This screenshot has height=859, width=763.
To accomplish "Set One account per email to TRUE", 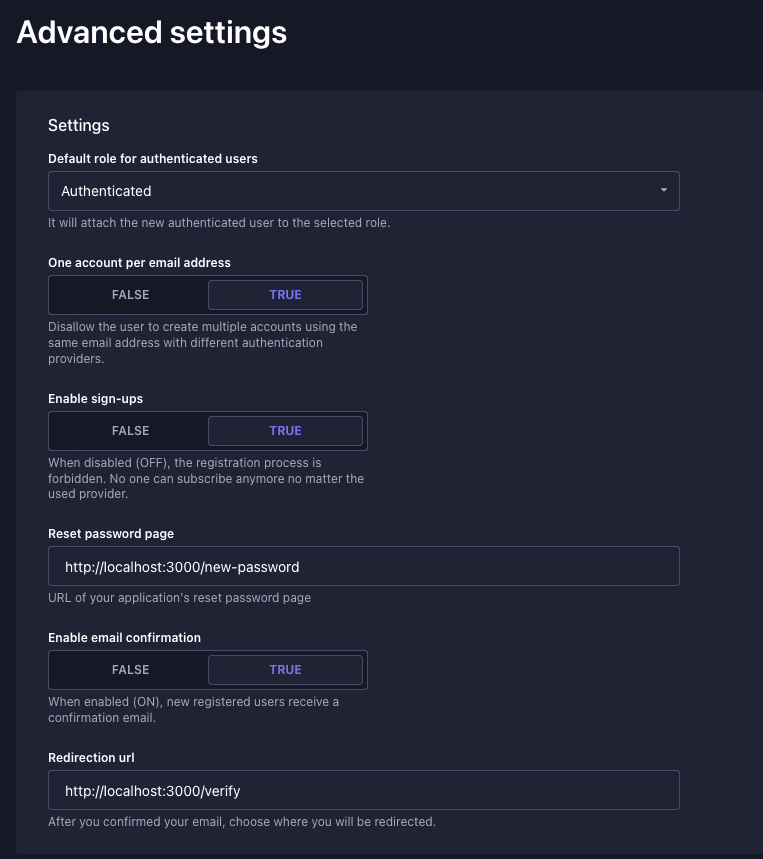I will click(285, 295).
